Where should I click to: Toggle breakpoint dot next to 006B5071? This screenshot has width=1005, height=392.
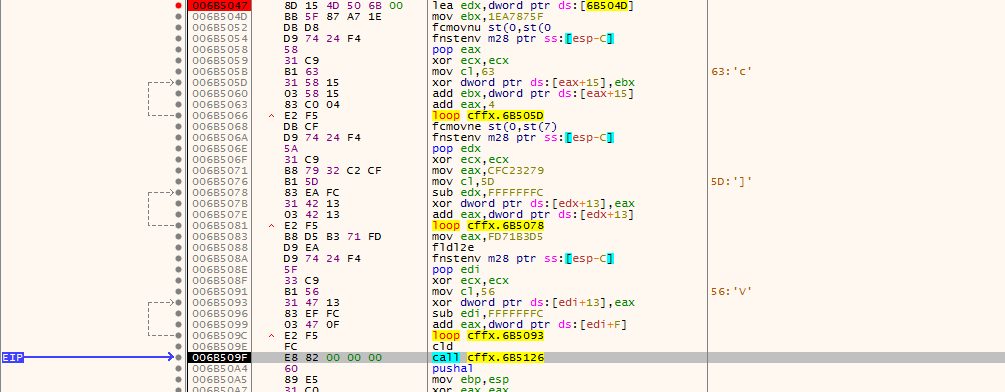(x=179, y=170)
